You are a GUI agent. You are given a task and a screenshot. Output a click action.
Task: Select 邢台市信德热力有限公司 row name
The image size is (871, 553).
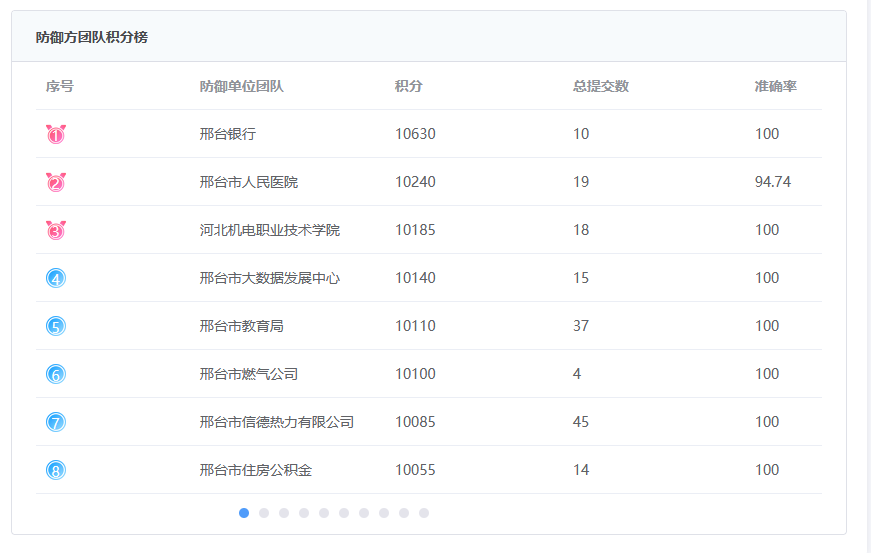tap(276, 422)
